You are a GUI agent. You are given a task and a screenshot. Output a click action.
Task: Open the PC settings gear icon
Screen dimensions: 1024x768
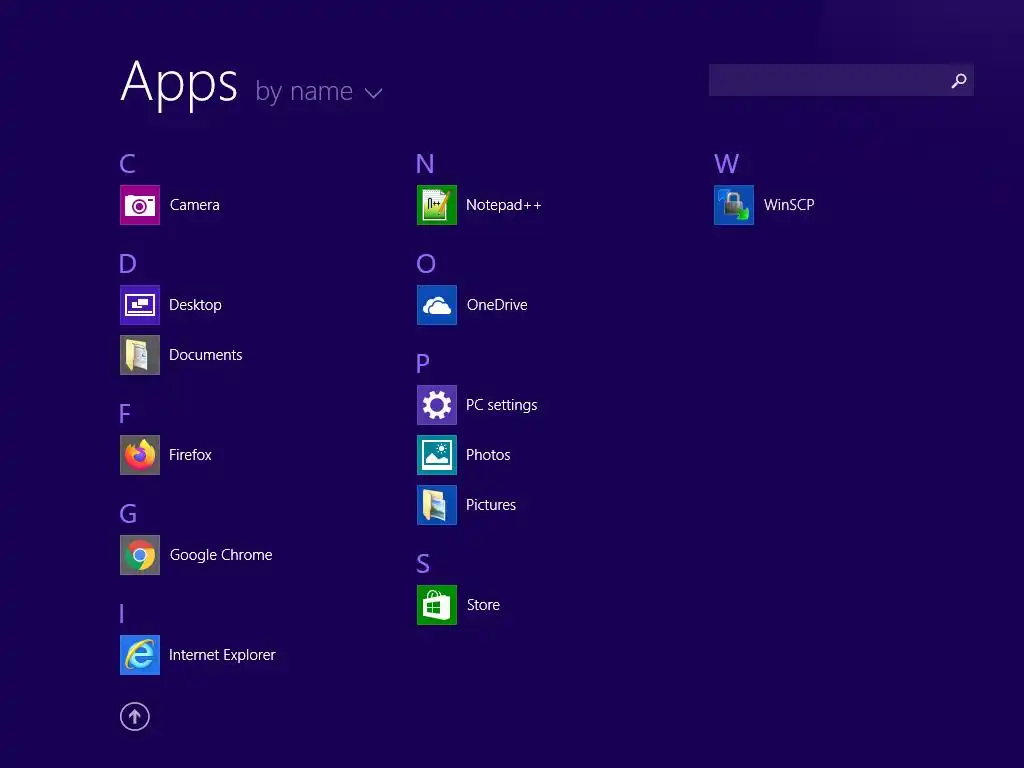pos(437,405)
